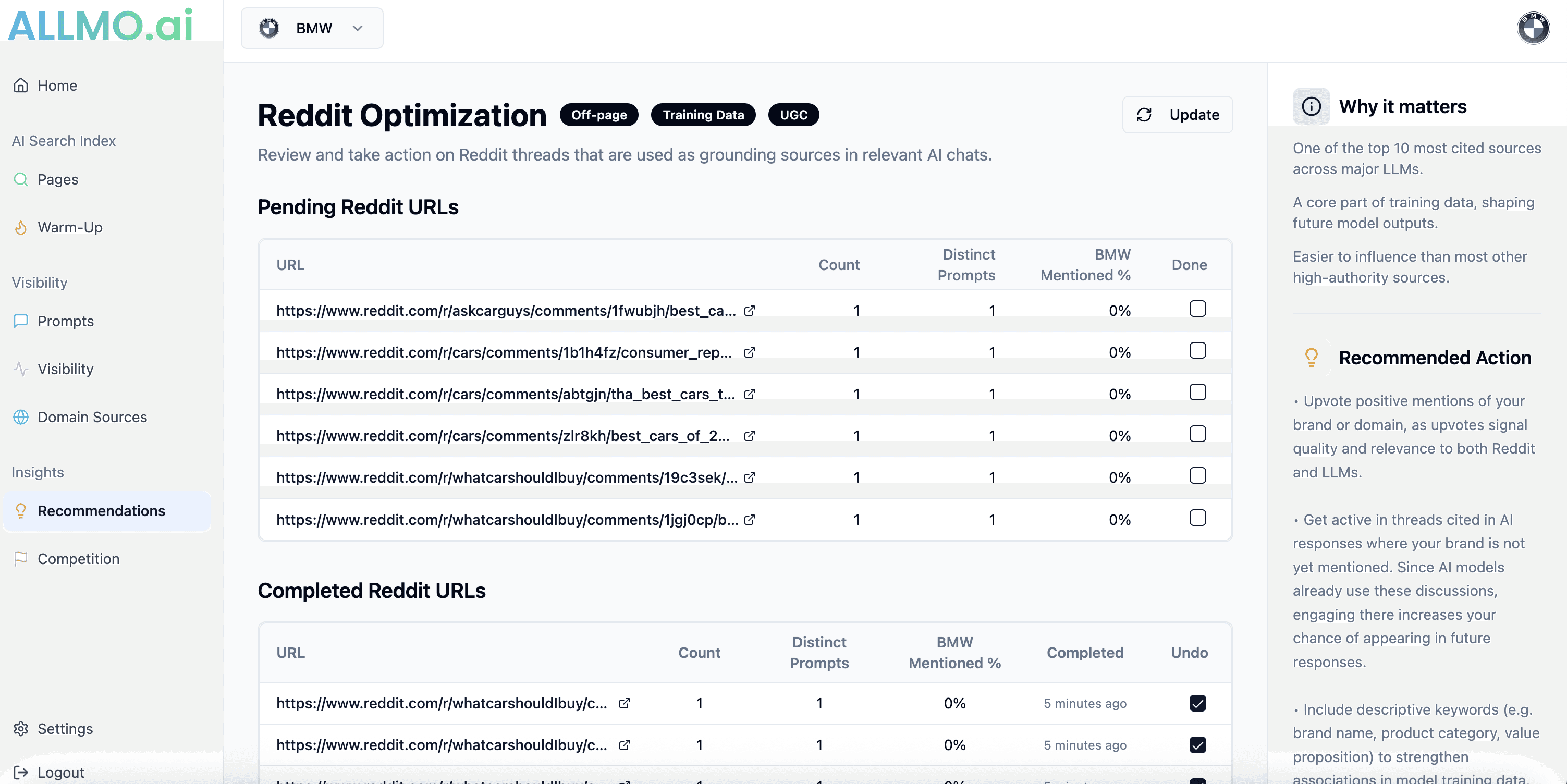1567x784 pixels.
Task: Mark askcarguys thread as done
Action: tap(1197, 309)
